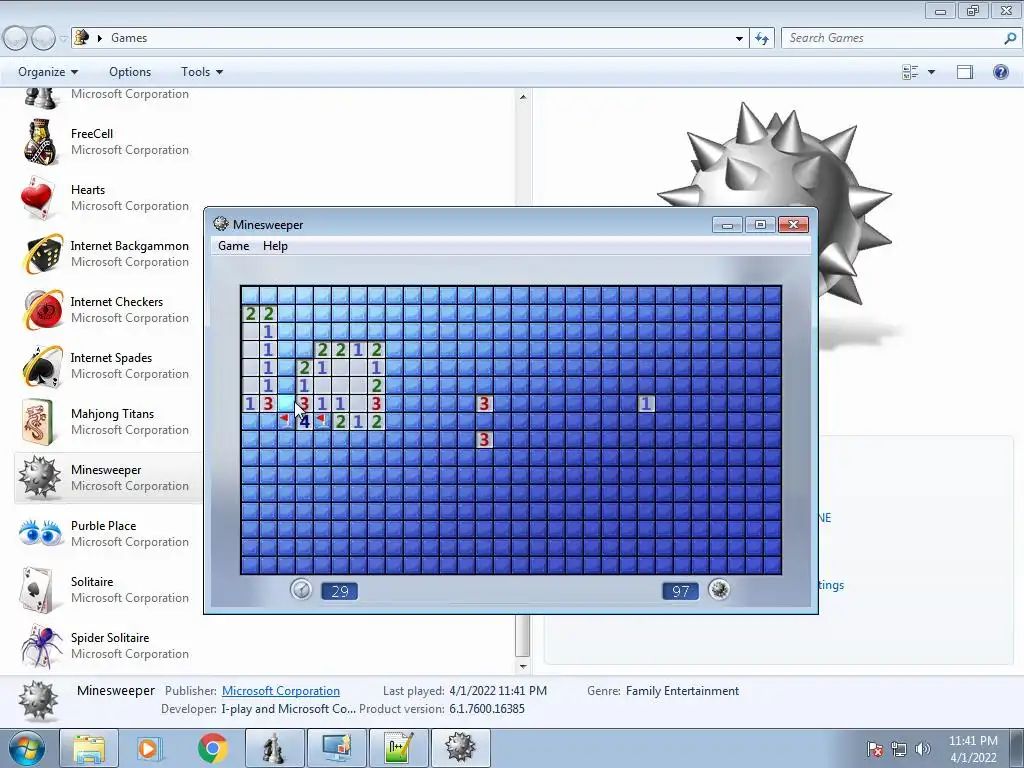Click the isolated 1 tile on the right
The height and width of the screenshot is (768, 1024).
646,404
